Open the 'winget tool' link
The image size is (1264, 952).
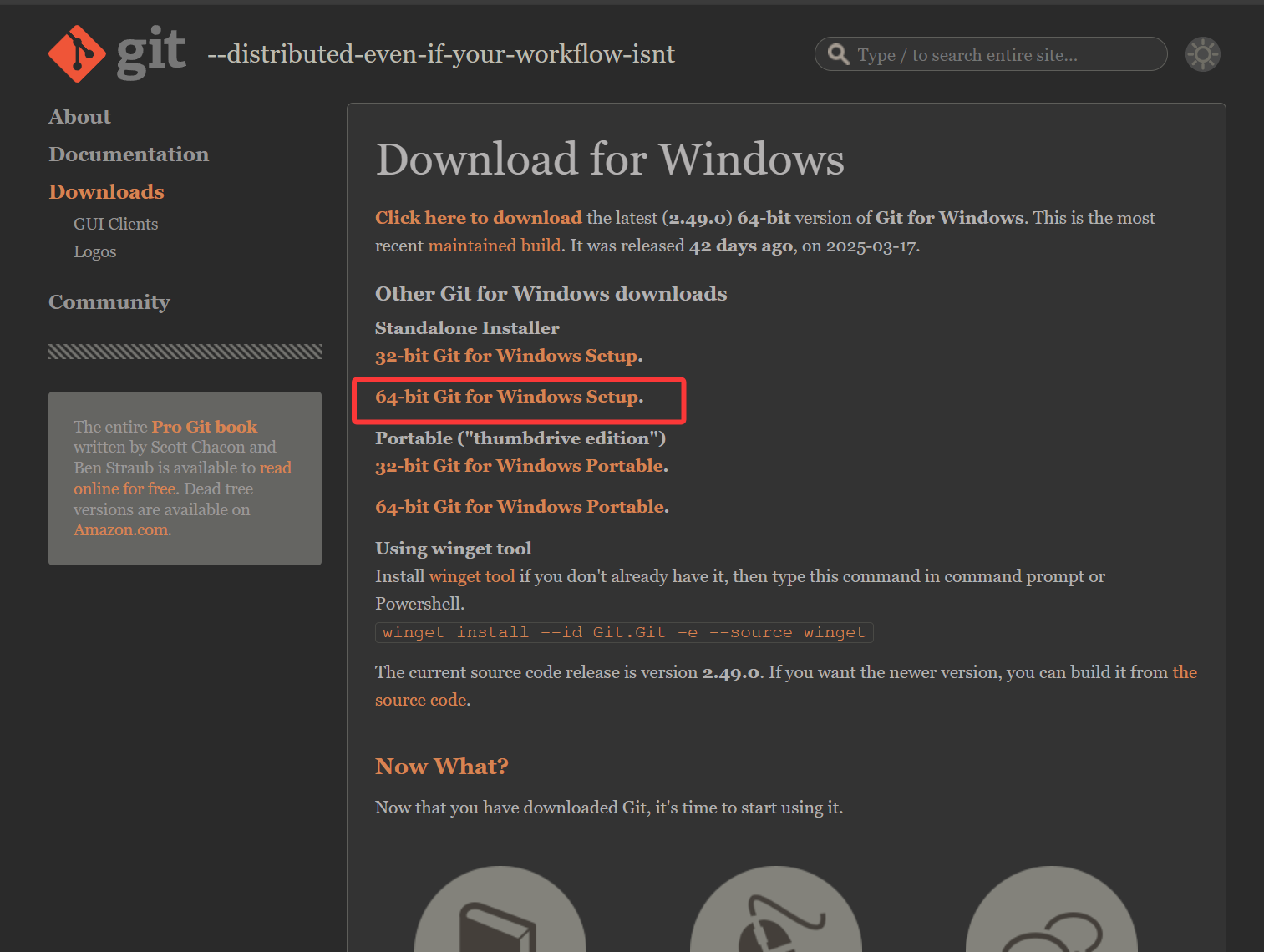pyautogui.click(x=472, y=576)
